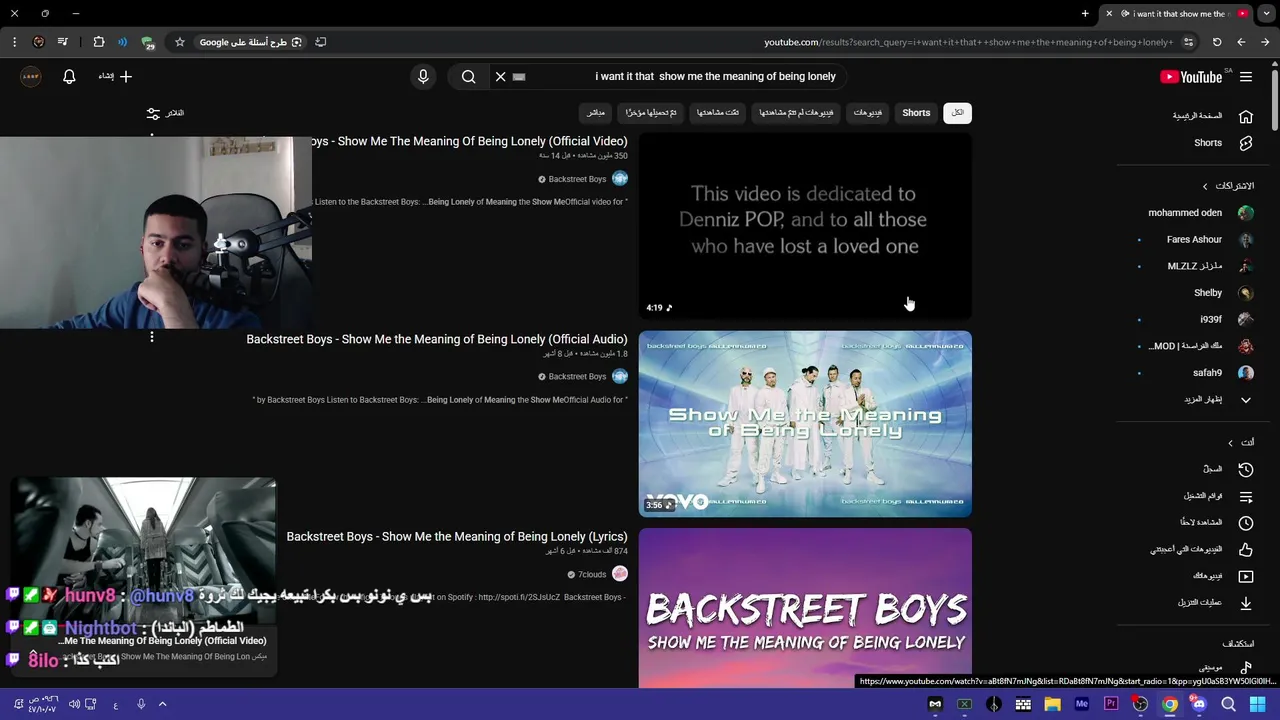Open the tab search dropdown arrow
Viewport: 1280px width, 720px height.
tap(1266, 14)
